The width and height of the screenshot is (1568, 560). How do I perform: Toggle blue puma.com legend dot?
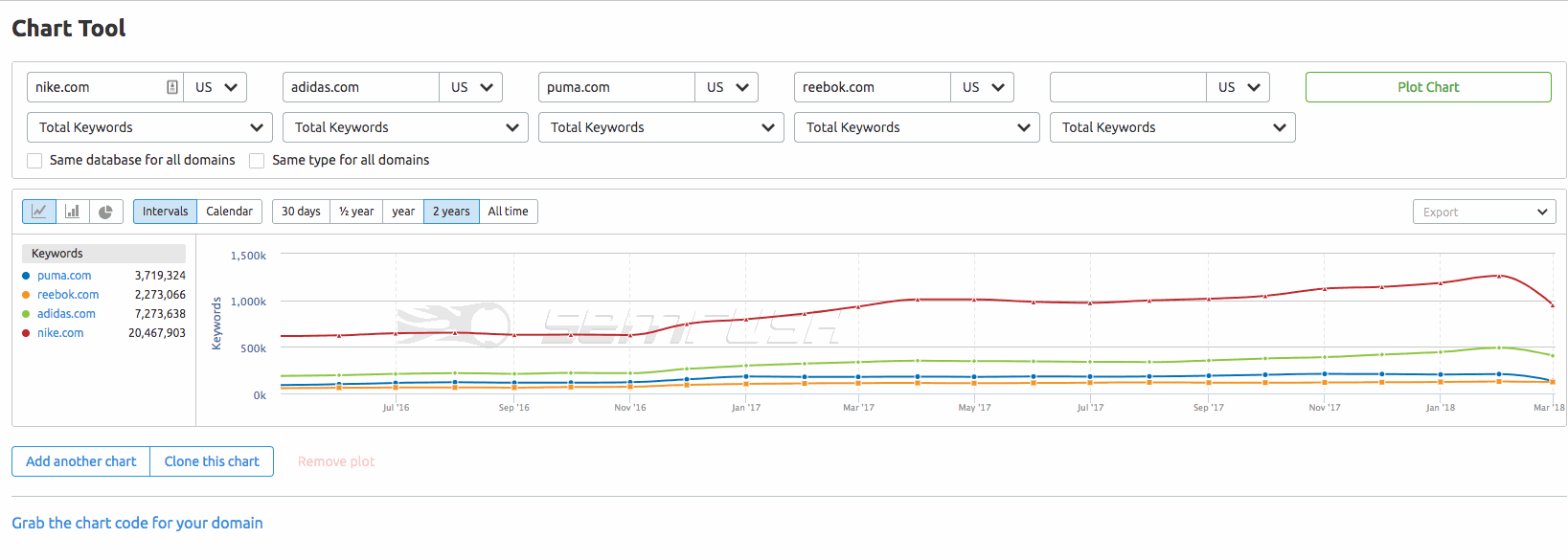pos(26,276)
